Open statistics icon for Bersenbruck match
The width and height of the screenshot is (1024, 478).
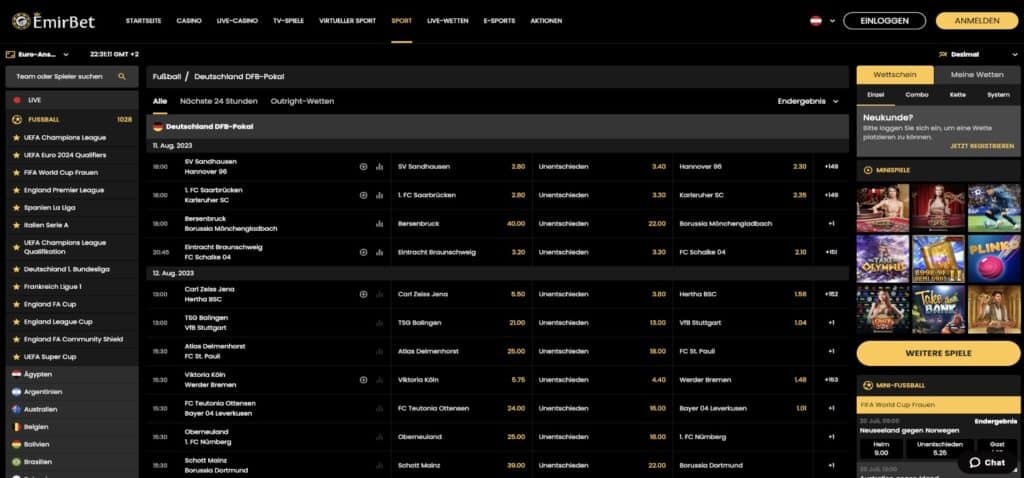[379, 223]
